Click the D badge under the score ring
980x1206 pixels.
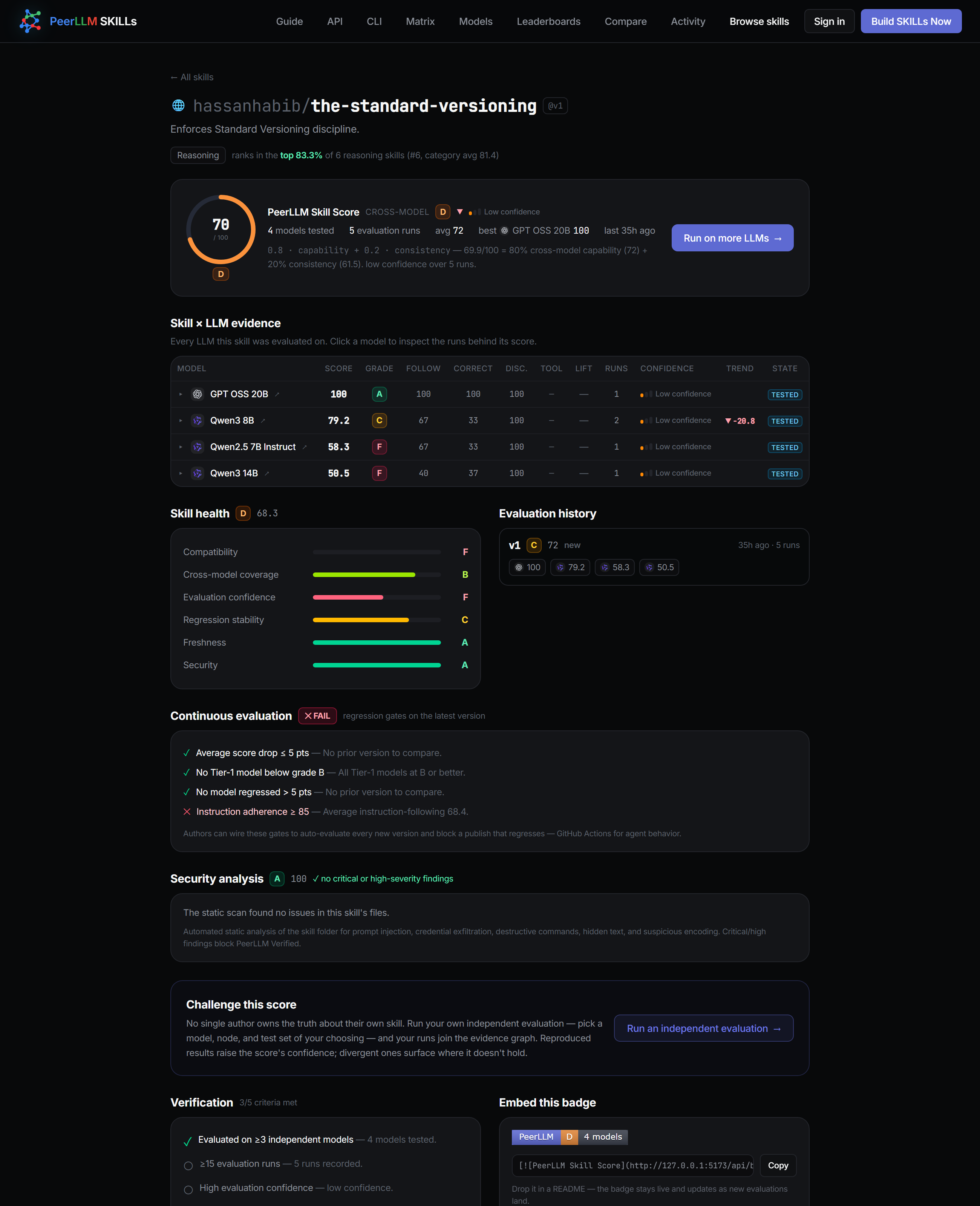[221, 274]
